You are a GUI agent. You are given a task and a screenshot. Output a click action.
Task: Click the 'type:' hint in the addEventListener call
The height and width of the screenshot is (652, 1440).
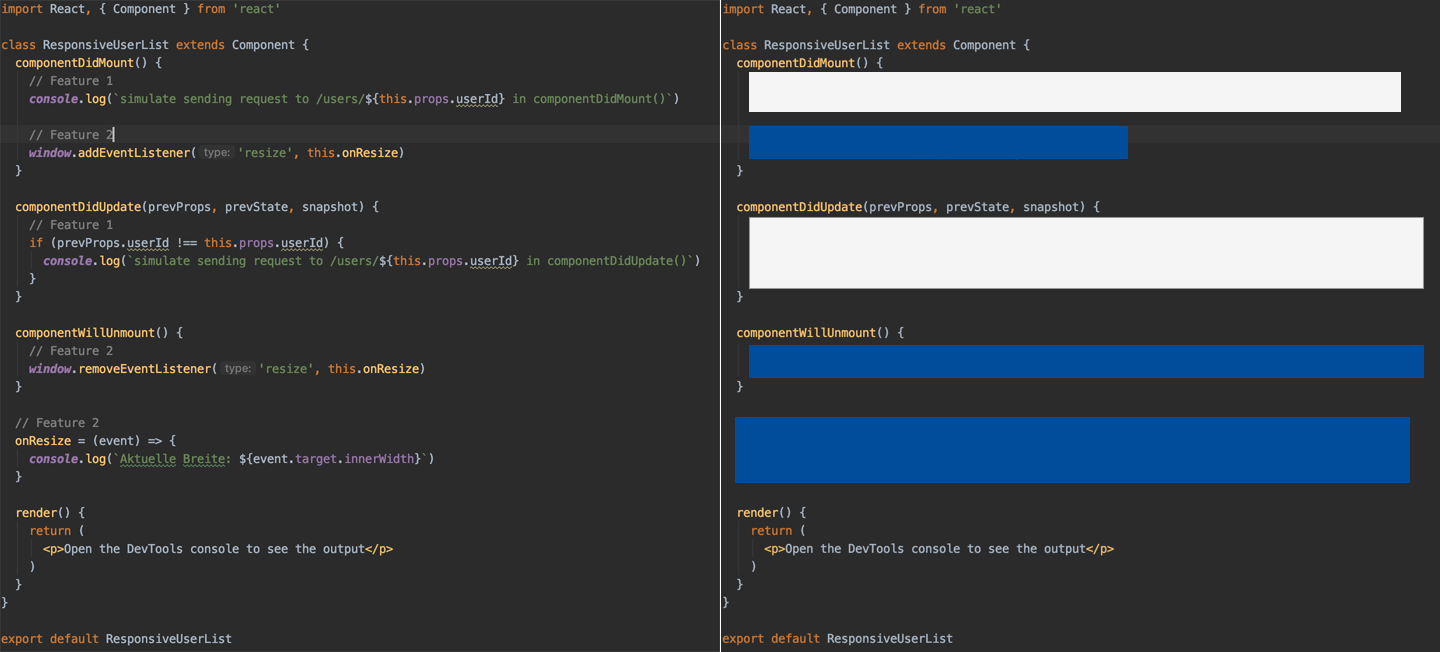pyautogui.click(x=216, y=153)
